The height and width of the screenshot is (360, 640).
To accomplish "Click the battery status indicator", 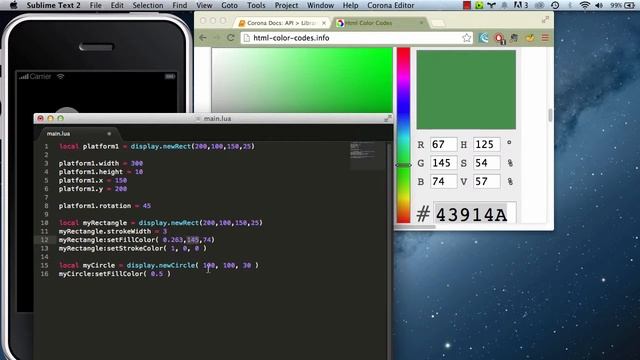I will coord(622,5).
